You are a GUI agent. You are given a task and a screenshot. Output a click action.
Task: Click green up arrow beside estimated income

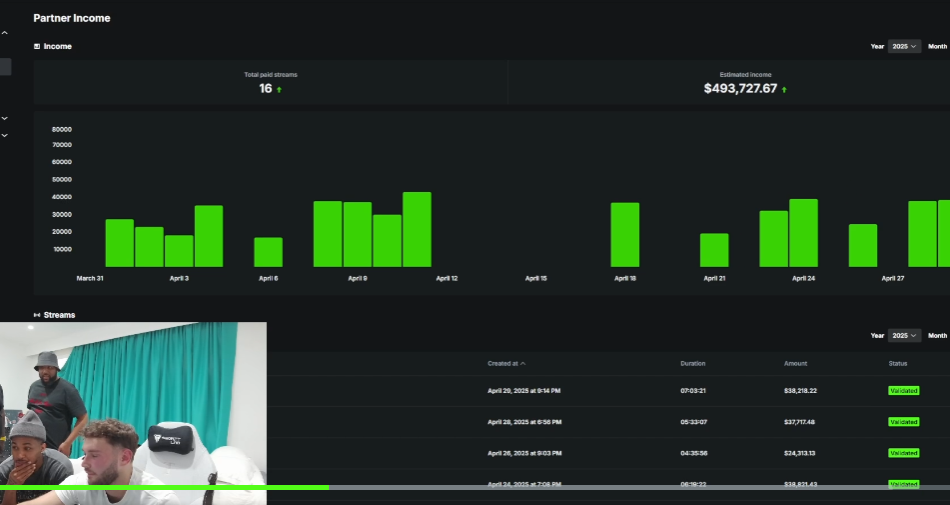[784, 90]
